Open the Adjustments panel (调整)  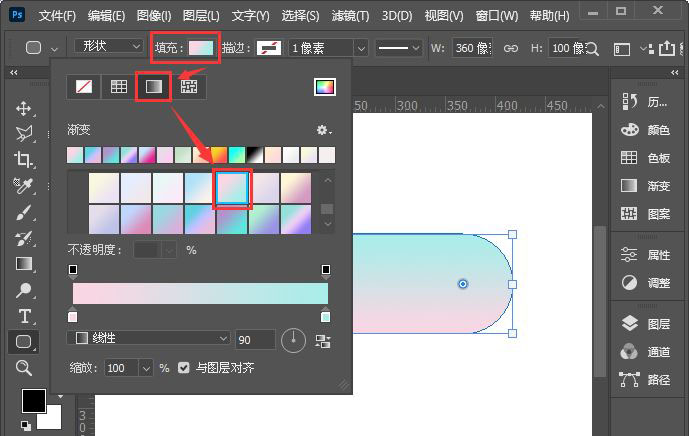[645, 283]
